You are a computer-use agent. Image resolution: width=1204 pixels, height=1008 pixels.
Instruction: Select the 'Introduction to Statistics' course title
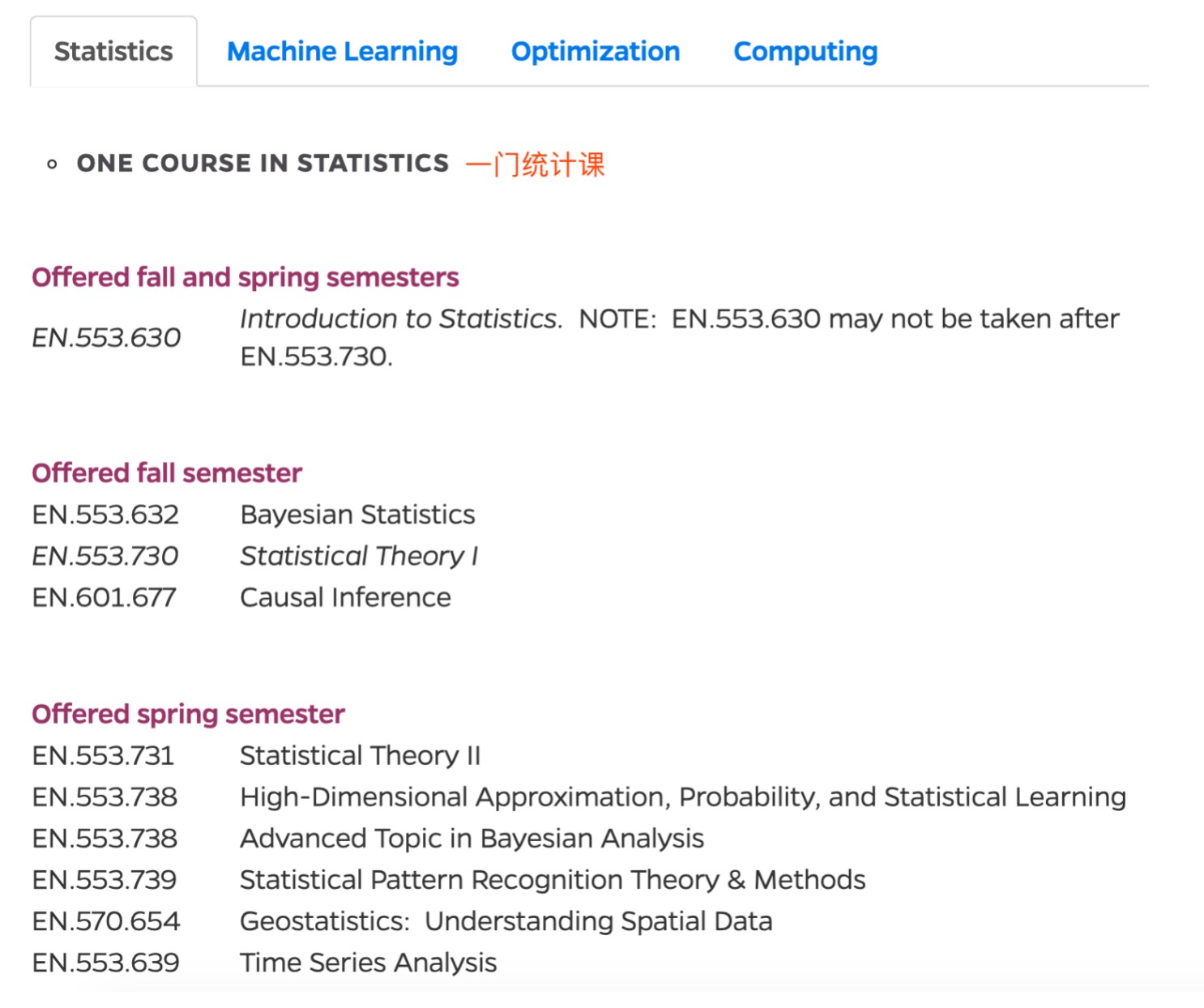coord(400,319)
